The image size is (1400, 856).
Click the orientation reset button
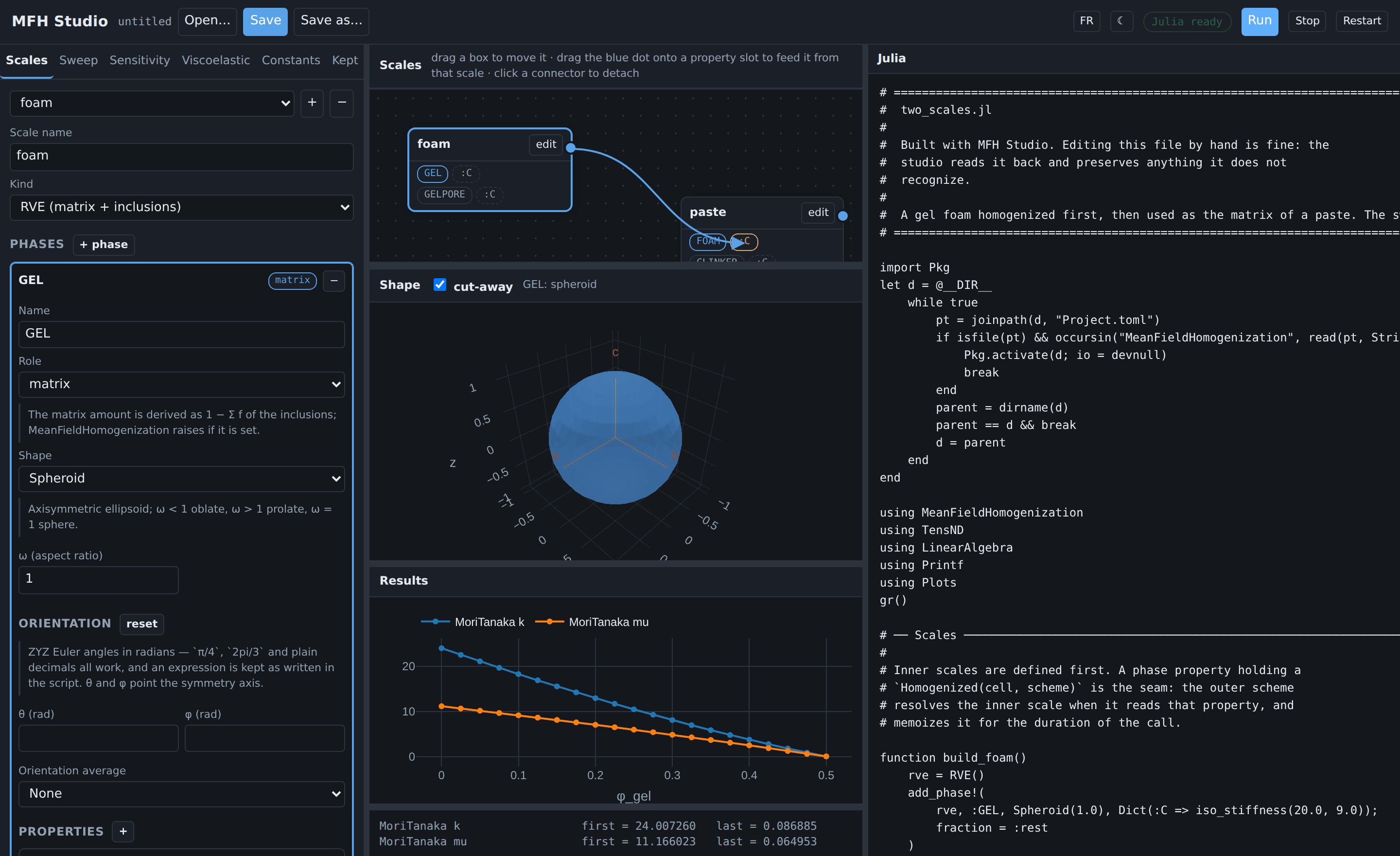point(141,624)
